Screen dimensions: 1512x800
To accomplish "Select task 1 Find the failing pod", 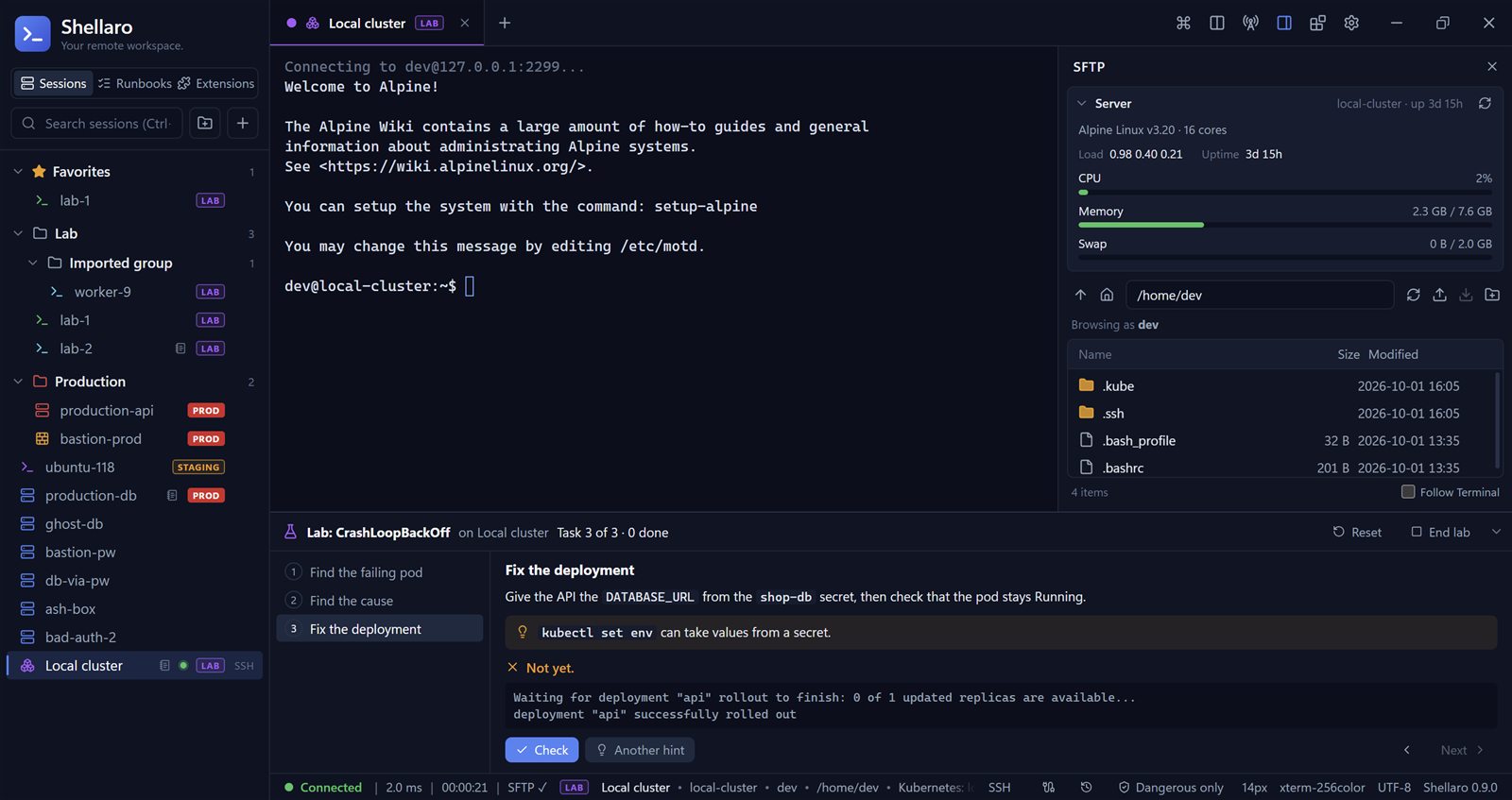I will coord(380,572).
